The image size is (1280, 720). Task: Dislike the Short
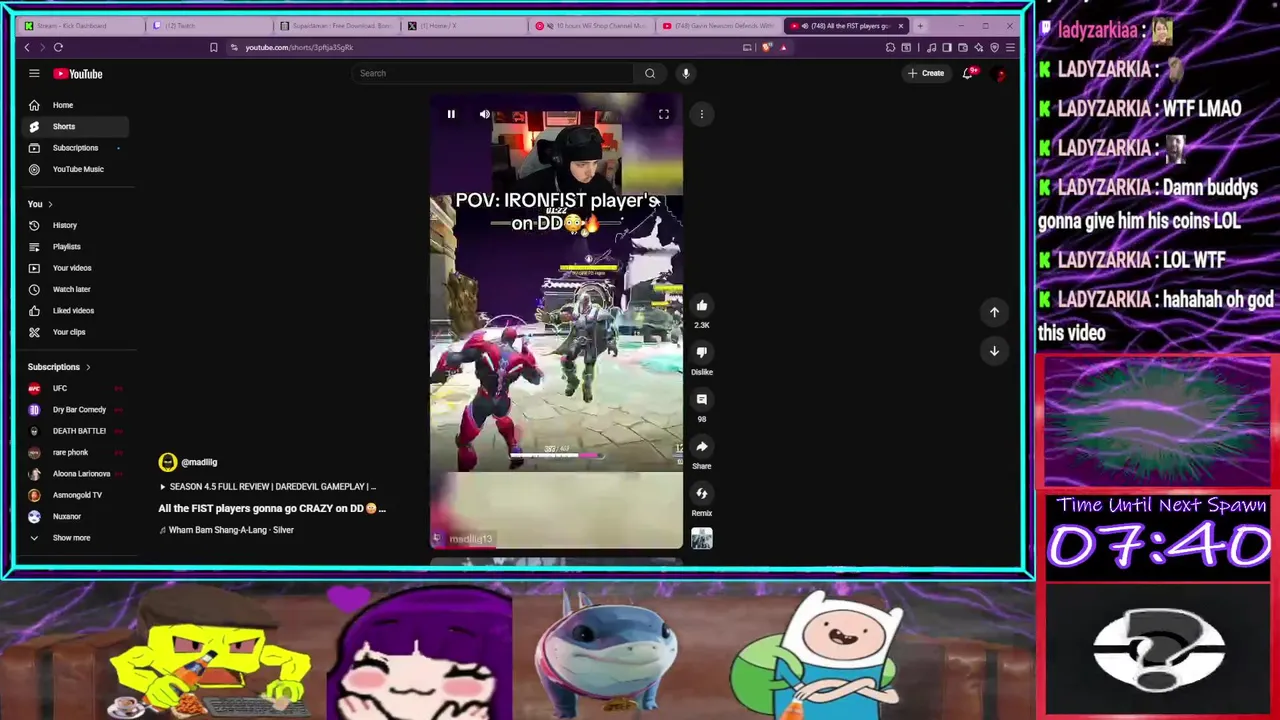(702, 352)
